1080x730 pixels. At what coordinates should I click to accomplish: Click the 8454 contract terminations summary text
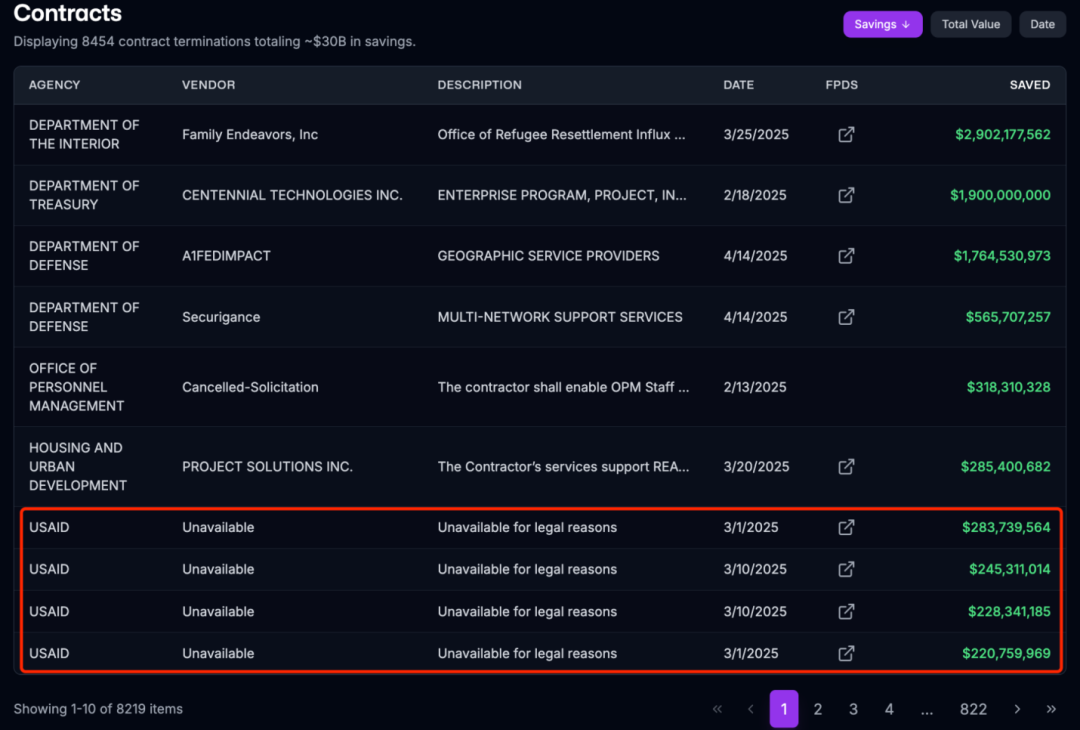(x=214, y=41)
